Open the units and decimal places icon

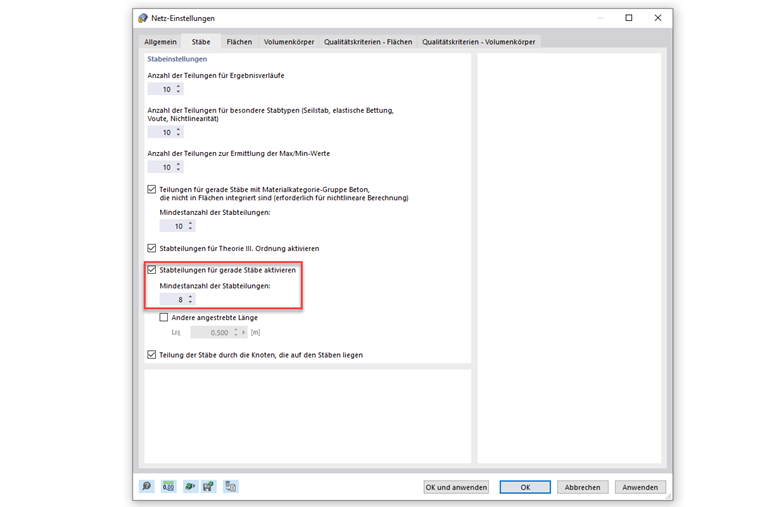point(168,486)
